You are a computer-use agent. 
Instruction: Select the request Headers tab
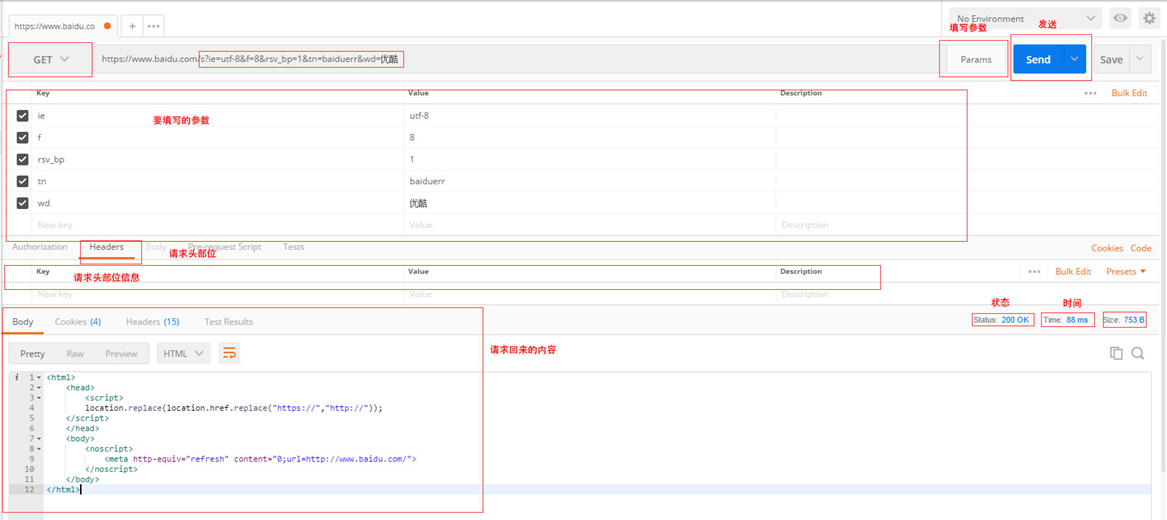(106, 247)
